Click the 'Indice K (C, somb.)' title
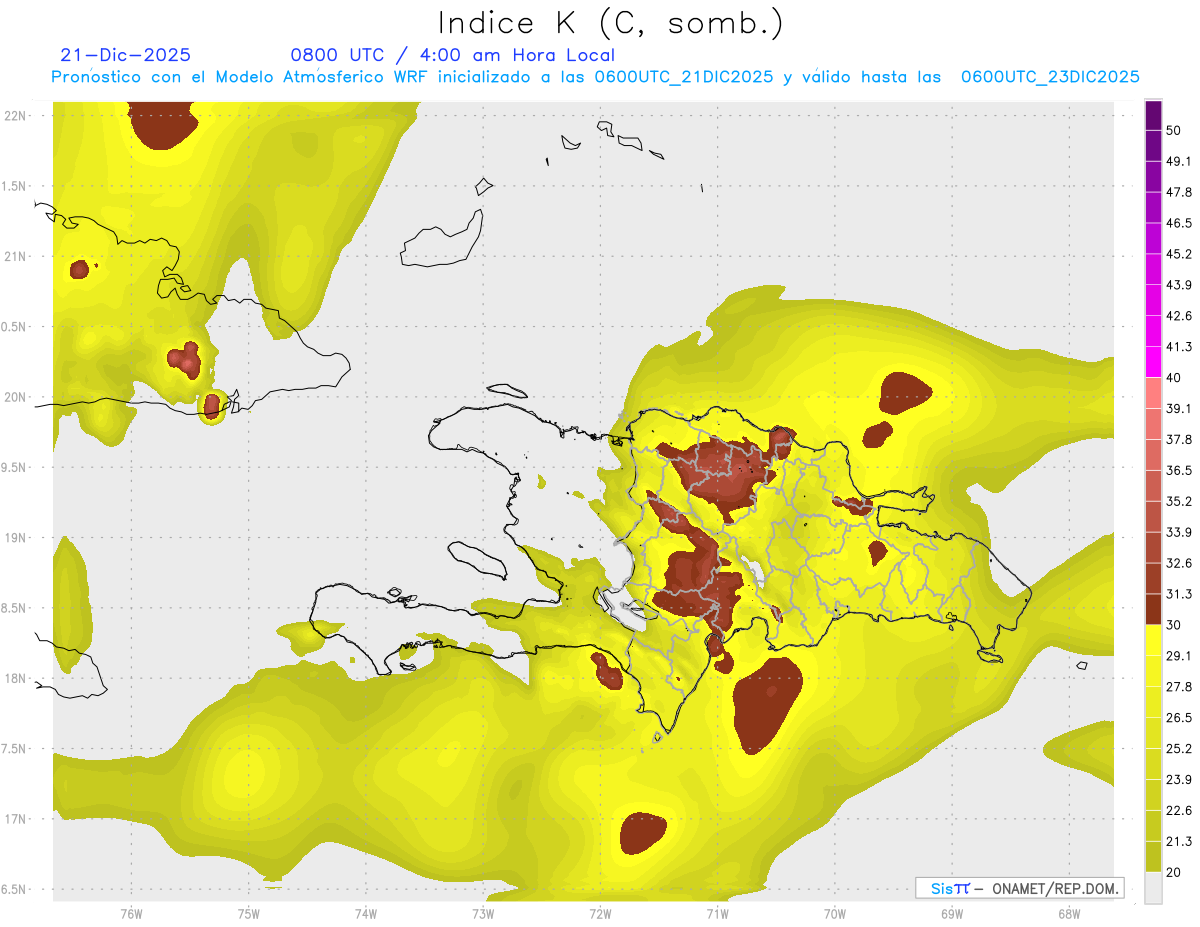 coord(610,23)
